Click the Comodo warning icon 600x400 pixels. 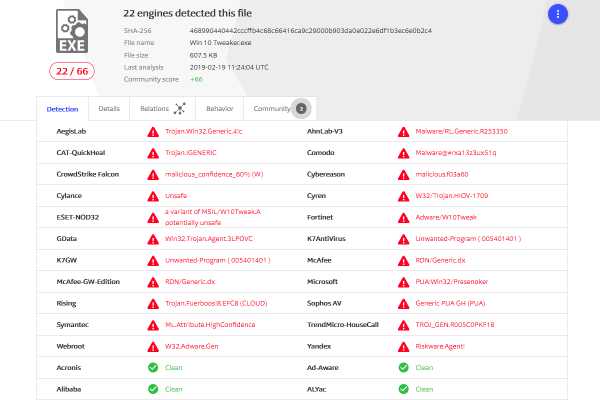click(403, 153)
